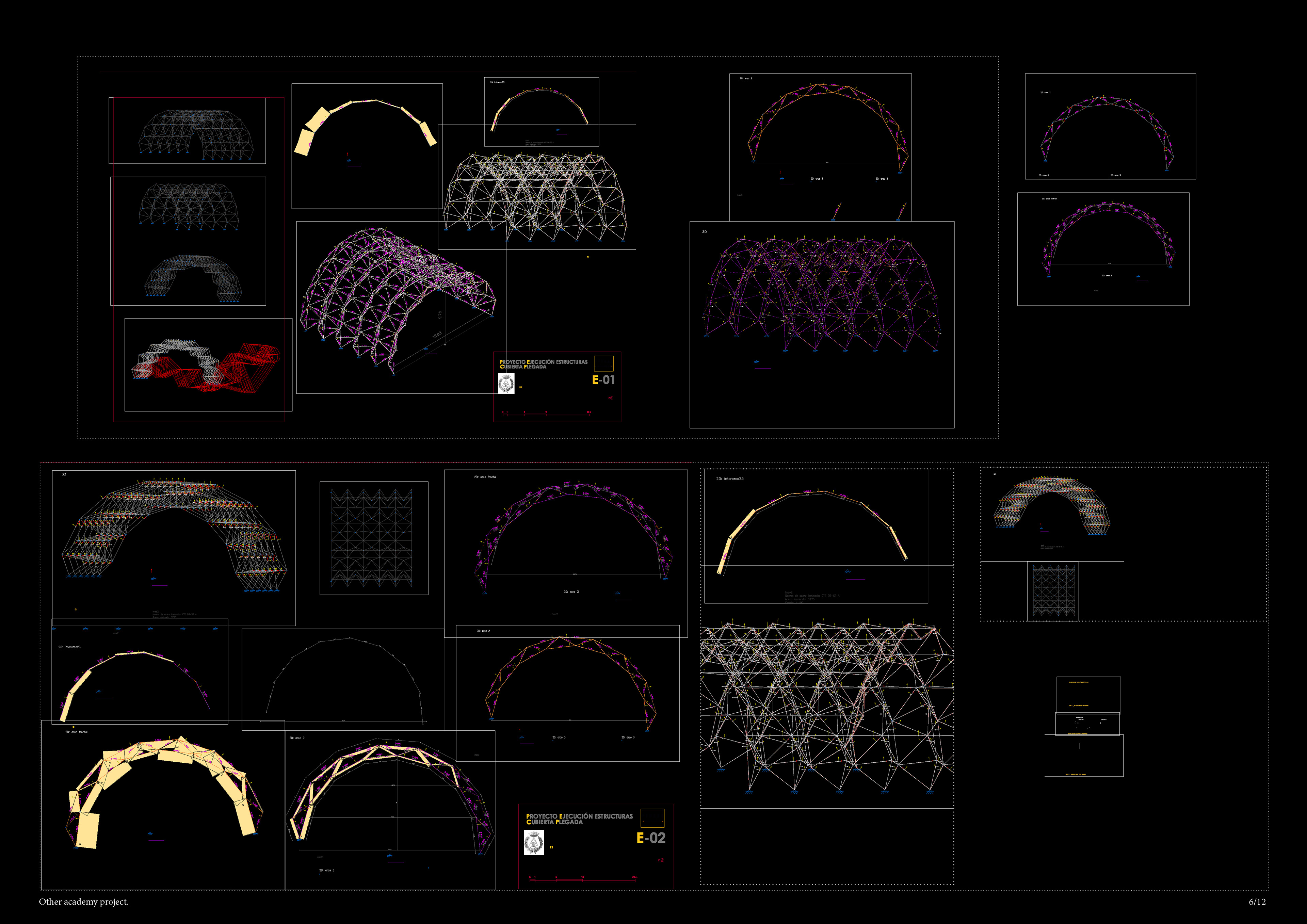1307x924 pixels.
Task: Click the yellow outlined box above E-02
Action: (x=652, y=818)
